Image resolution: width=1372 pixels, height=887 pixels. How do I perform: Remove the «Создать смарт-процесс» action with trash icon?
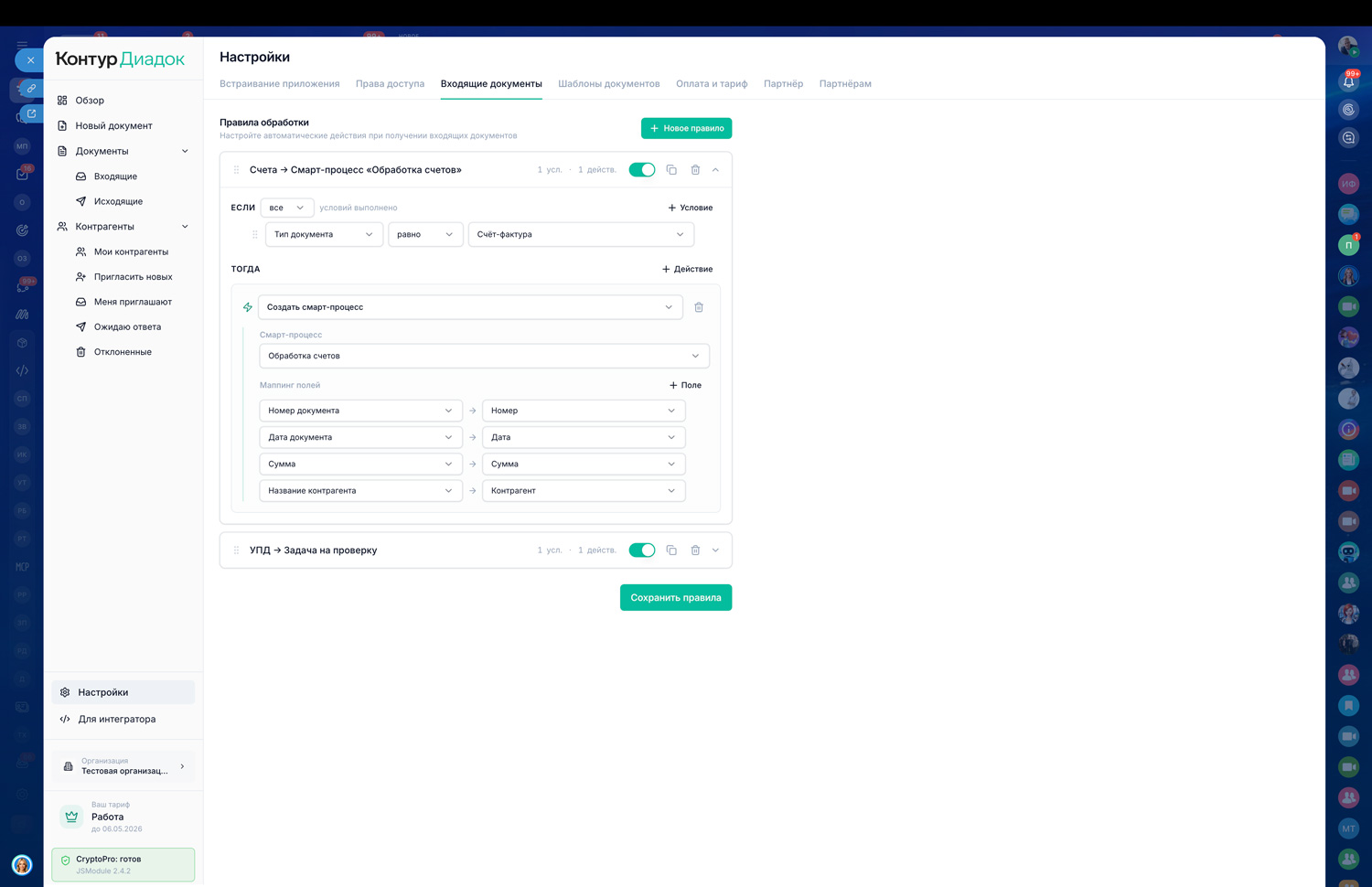coord(699,307)
